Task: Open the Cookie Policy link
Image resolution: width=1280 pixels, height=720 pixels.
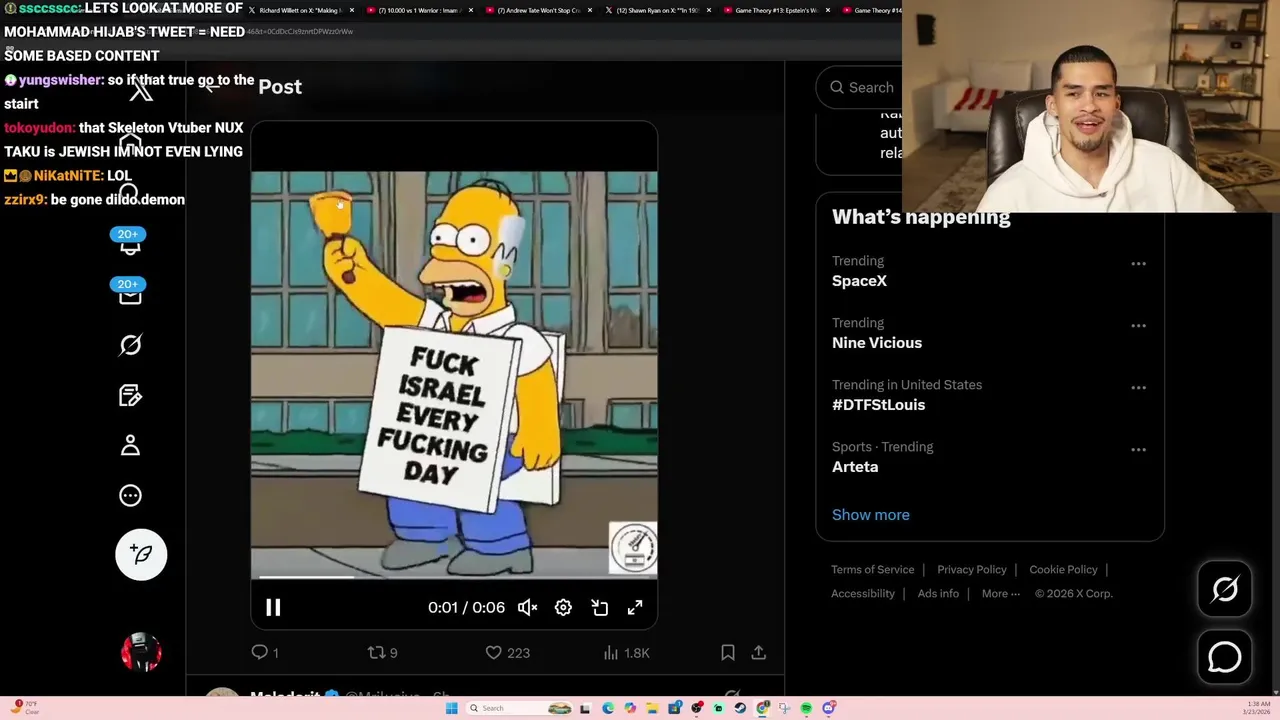Action: [1063, 569]
